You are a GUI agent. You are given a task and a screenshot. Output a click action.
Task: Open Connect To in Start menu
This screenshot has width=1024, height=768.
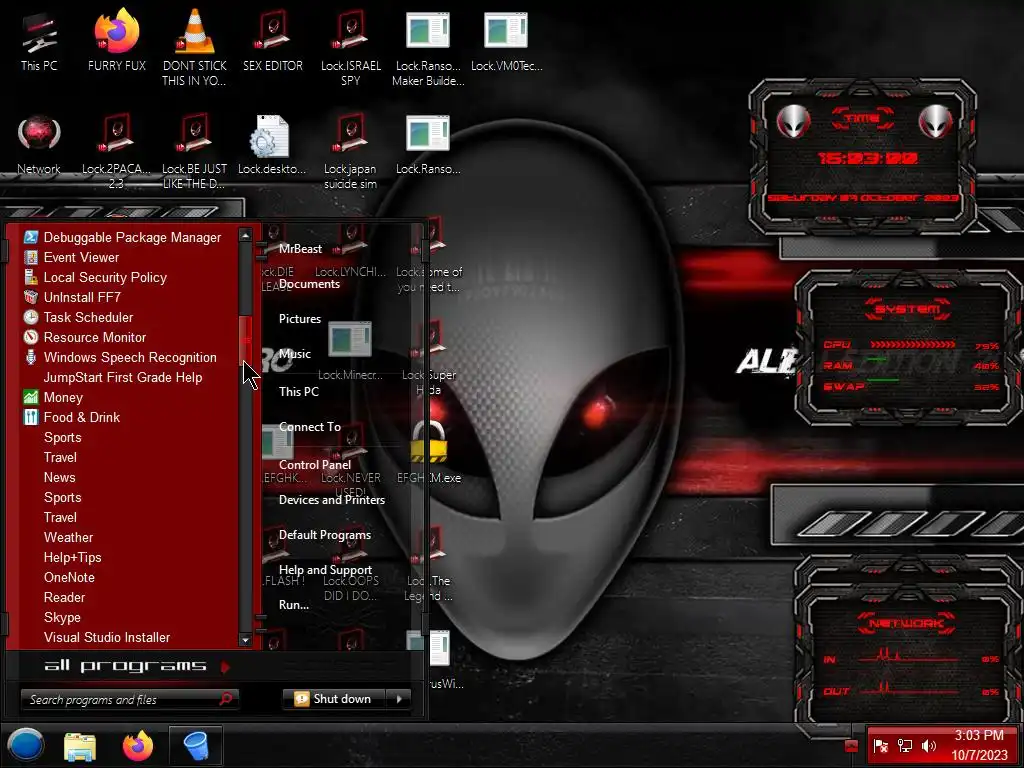pyautogui.click(x=310, y=427)
